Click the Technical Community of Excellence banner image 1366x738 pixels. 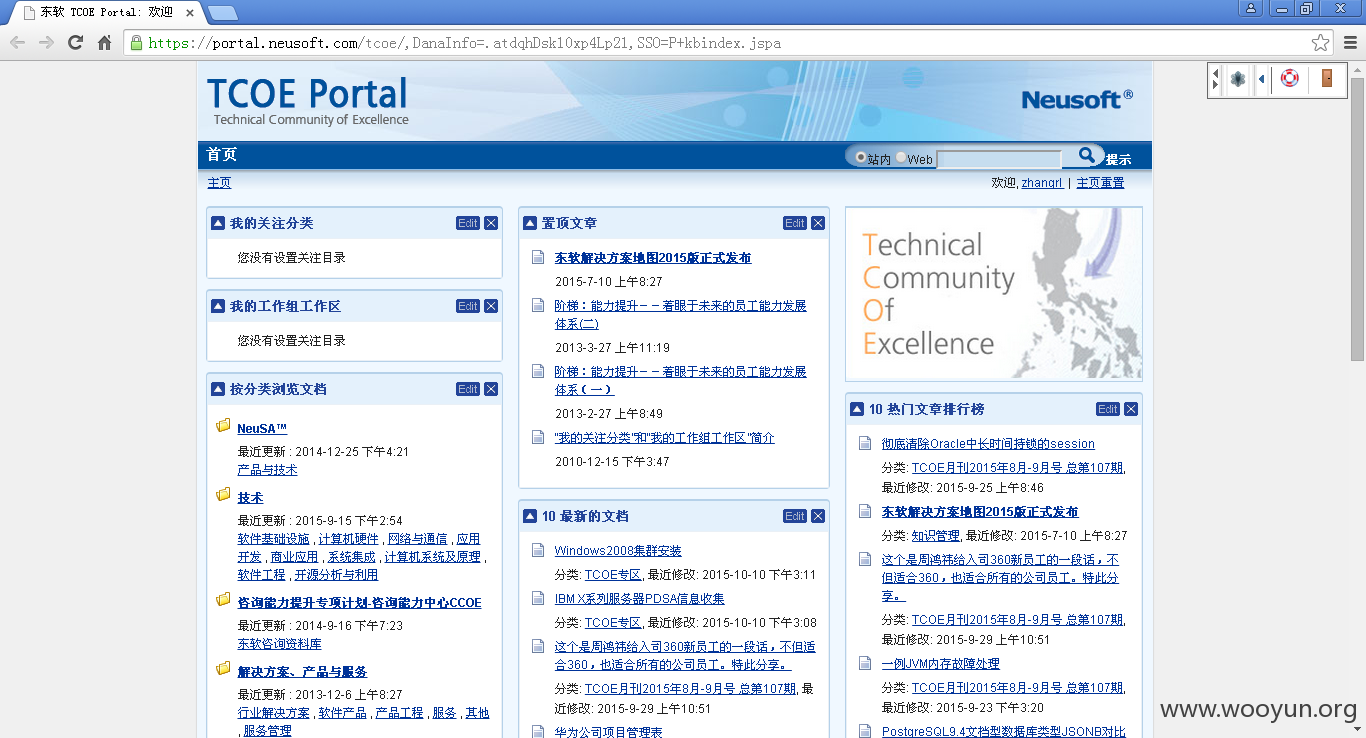pos(994,294)
